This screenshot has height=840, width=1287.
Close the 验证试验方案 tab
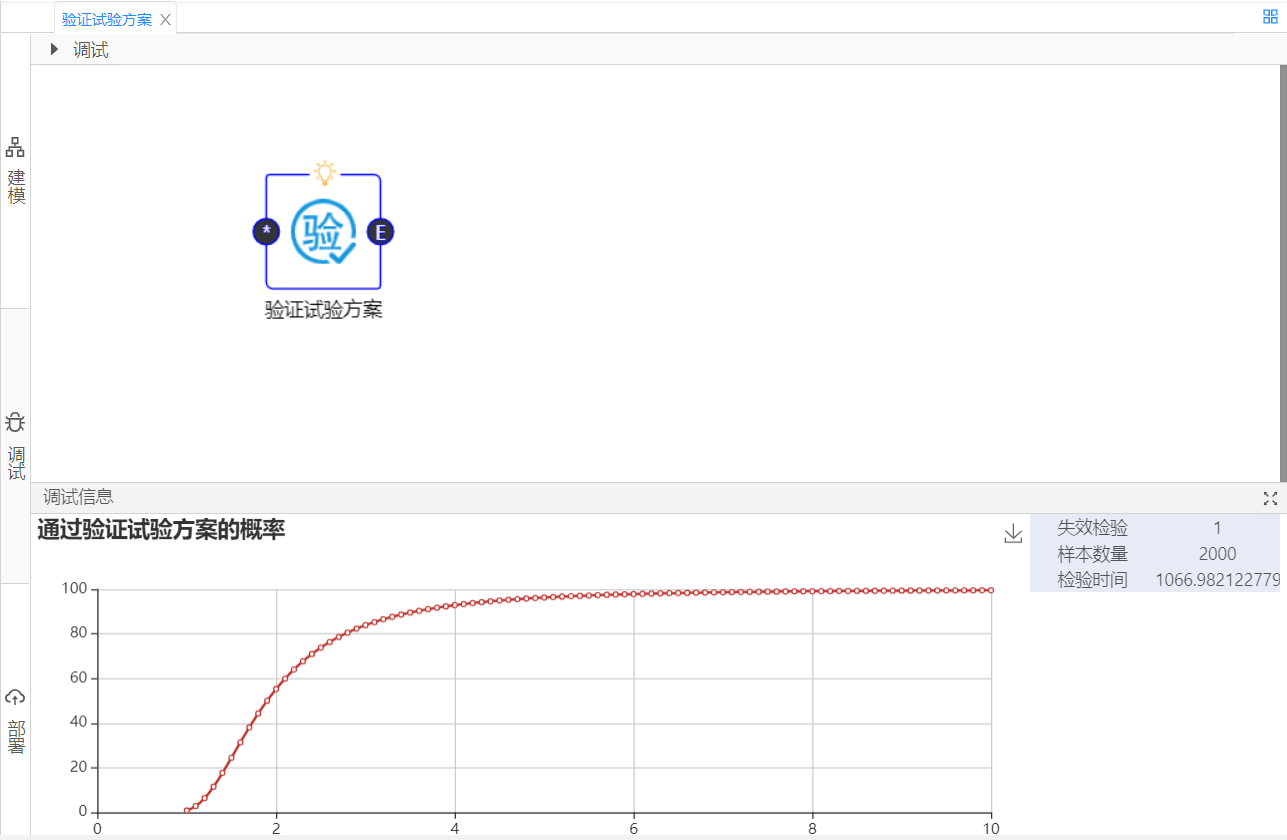pos(166,19)
